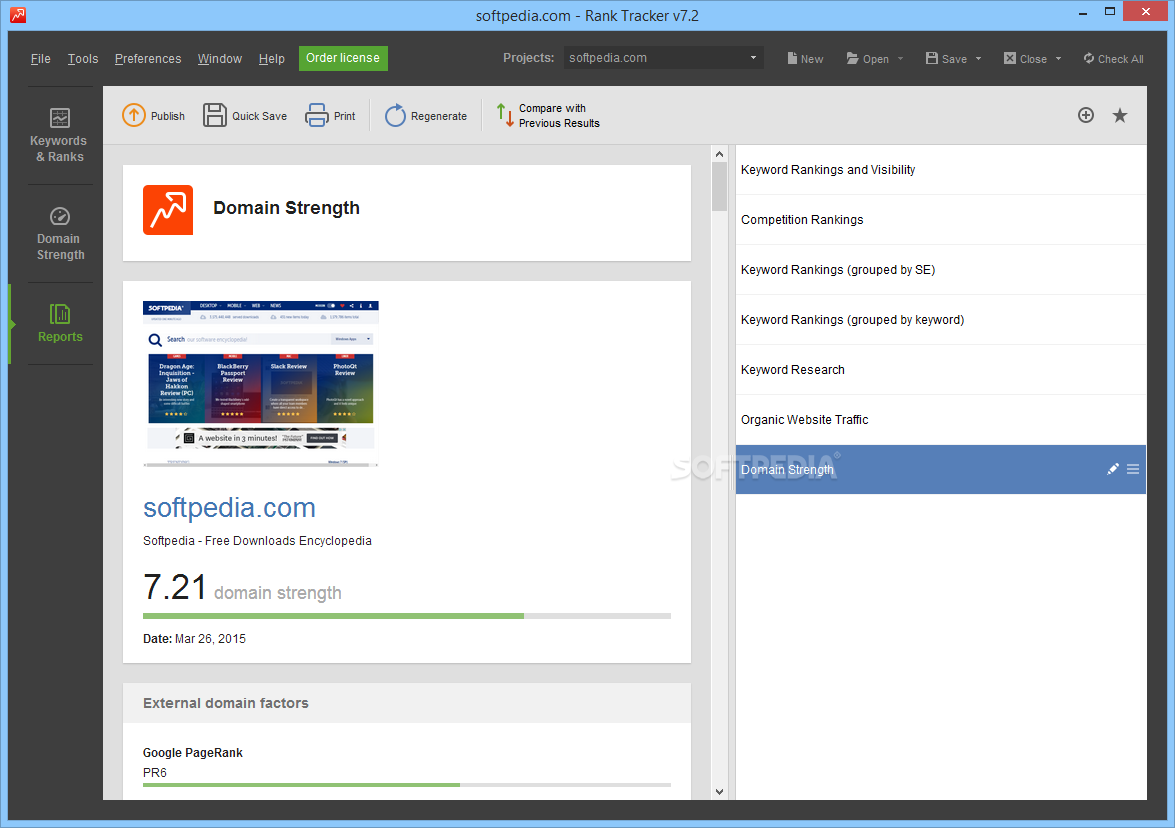1175x828 pixels.
Task: Select the Keyword Research report
Action: 940,369
